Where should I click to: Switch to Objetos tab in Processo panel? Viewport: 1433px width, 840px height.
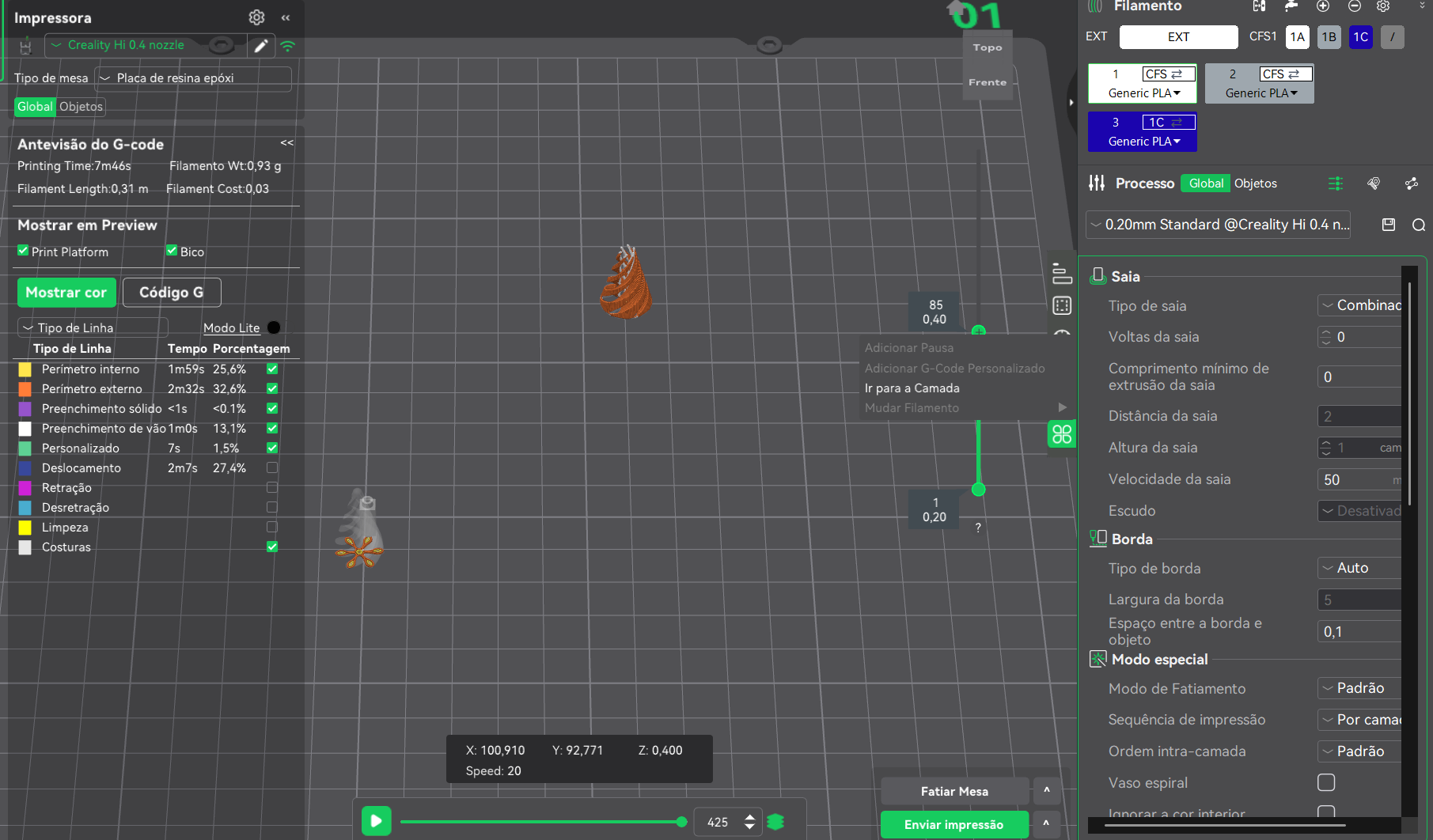point(1255,184)
